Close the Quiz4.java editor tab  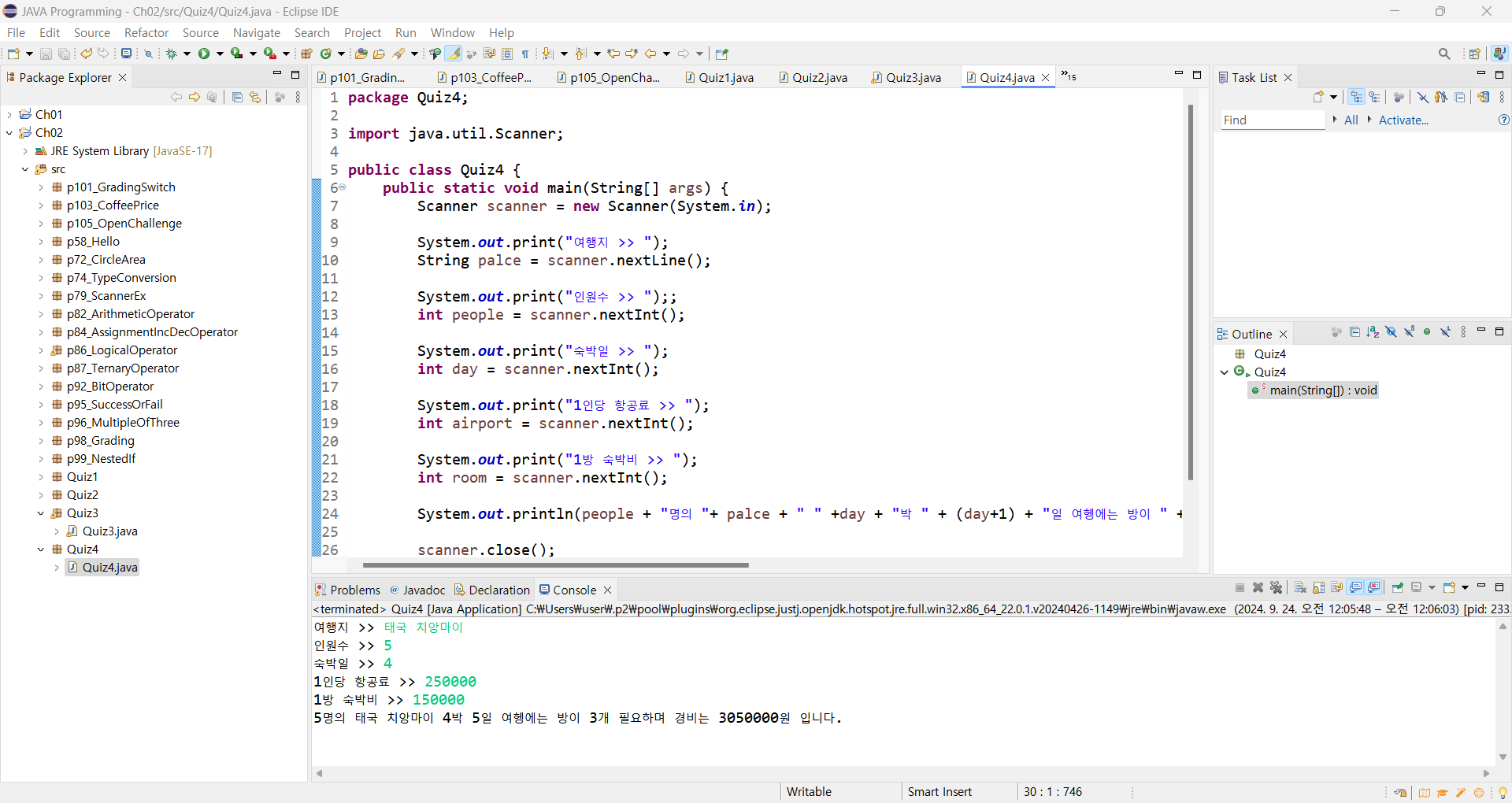tap(1046, 77)
